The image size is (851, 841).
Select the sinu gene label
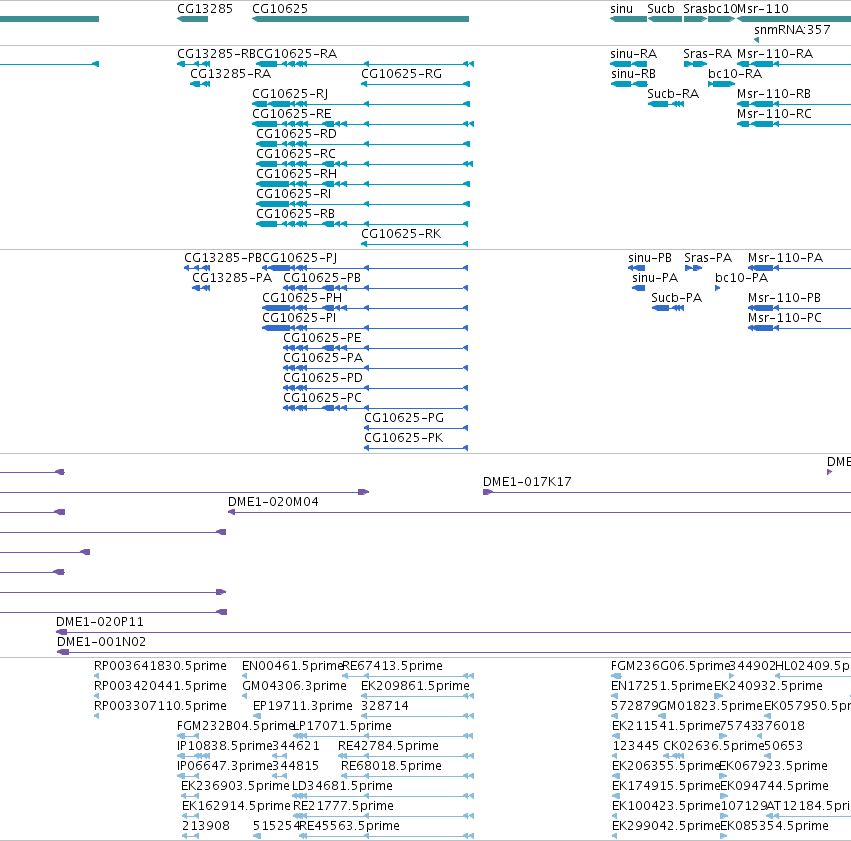(621, 9)
